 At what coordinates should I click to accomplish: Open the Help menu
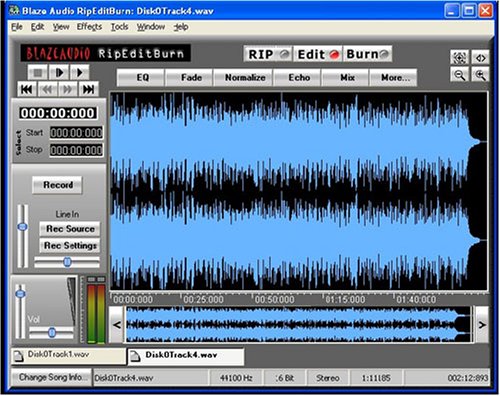(x=181, y=27)
